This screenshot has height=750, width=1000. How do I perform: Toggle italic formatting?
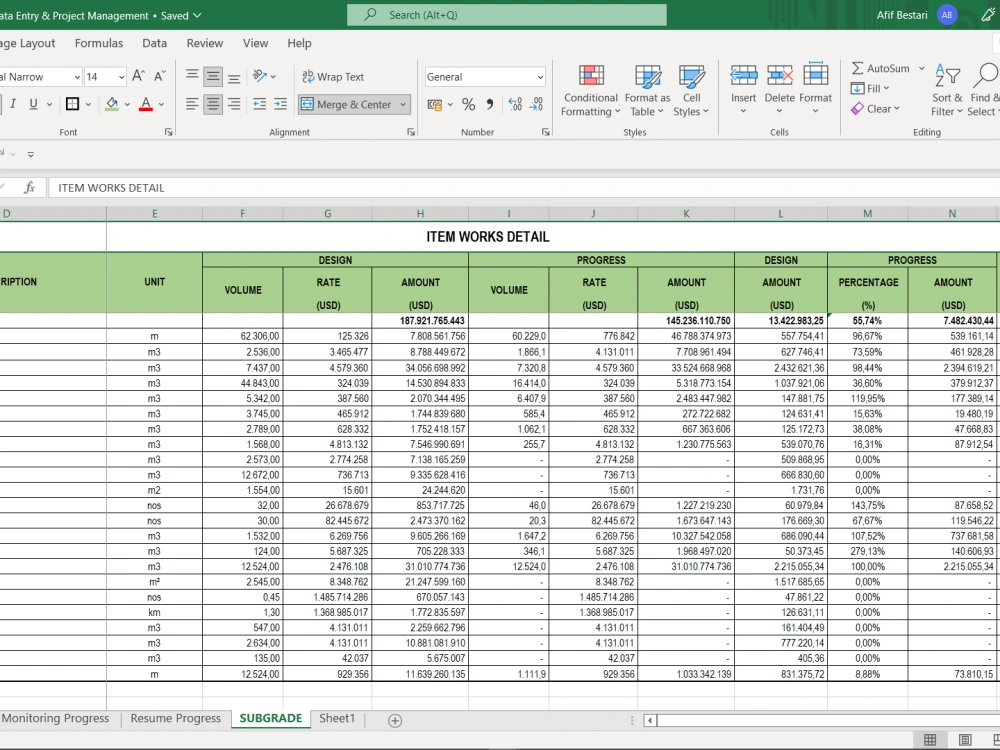[x=13, y=104]
